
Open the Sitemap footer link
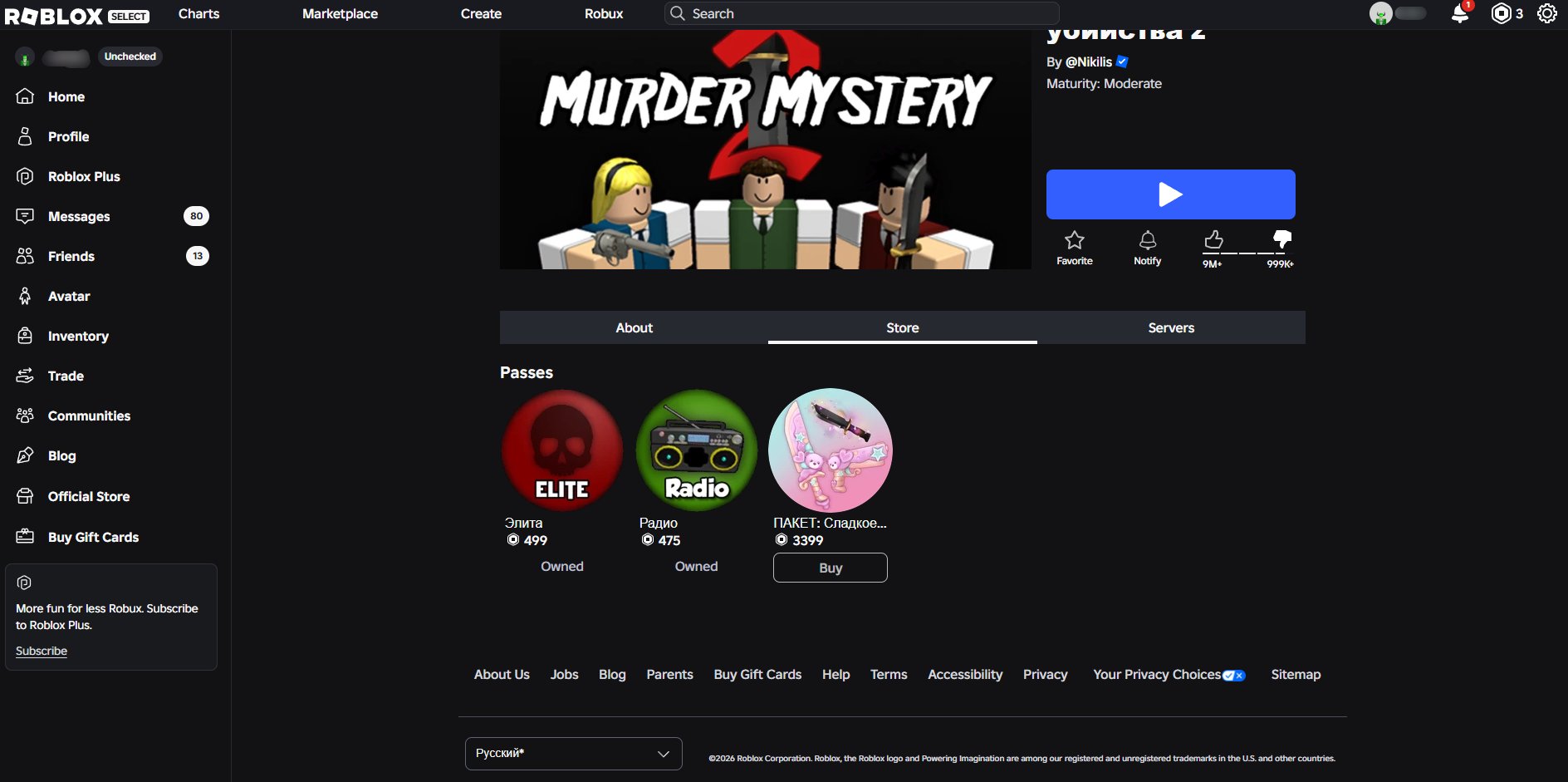(x=1296, y=675)
